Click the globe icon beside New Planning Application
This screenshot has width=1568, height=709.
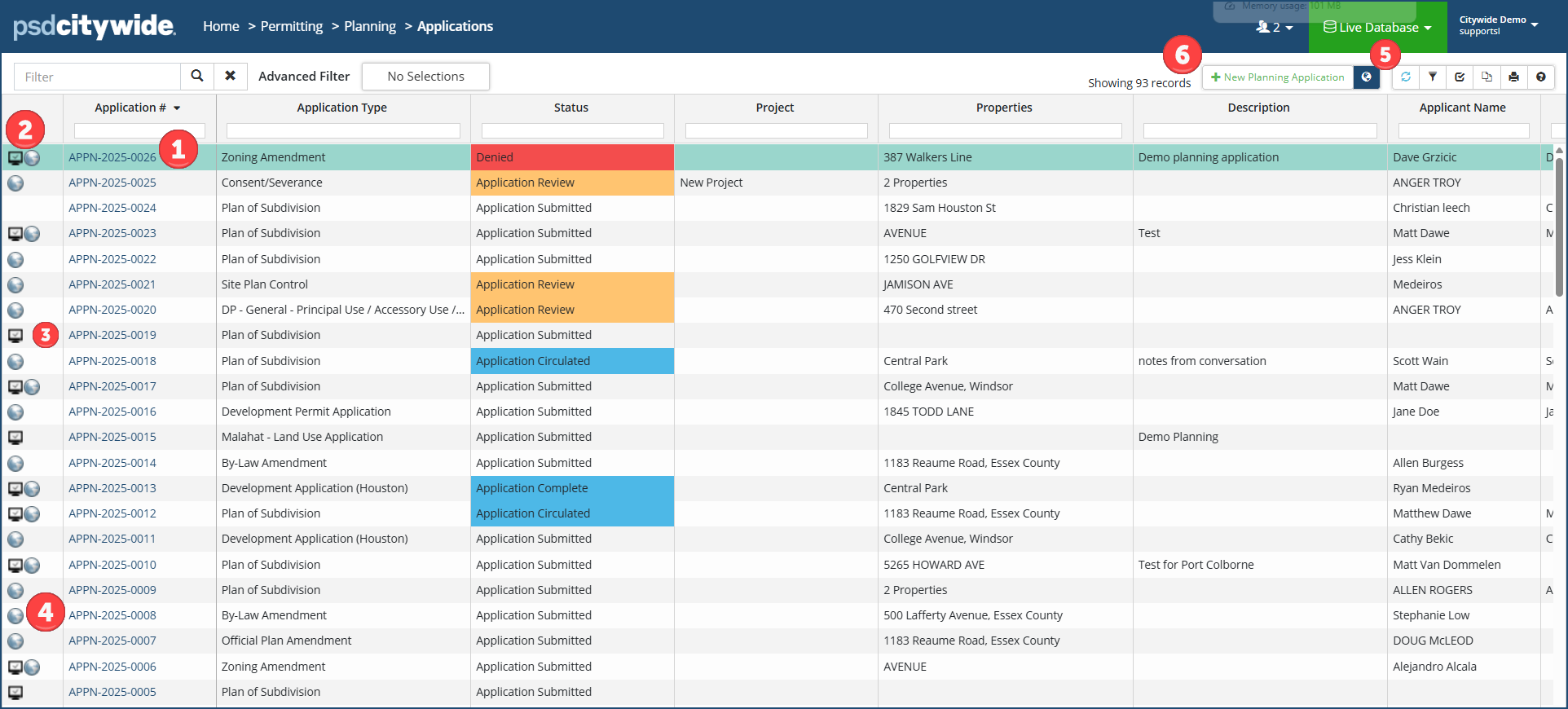1367,77
